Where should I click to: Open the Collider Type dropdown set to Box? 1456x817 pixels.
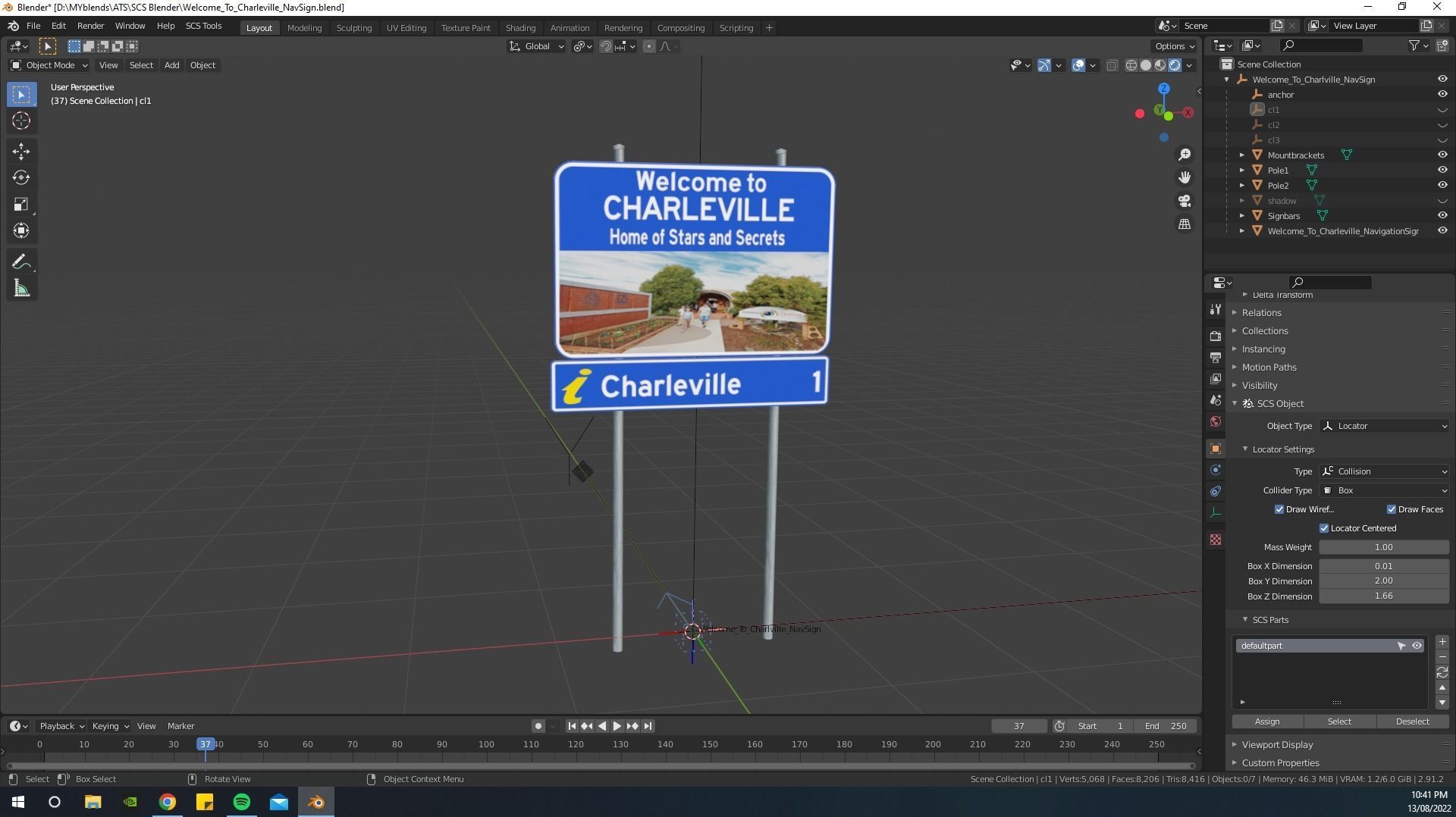[x=1383, y=490]
